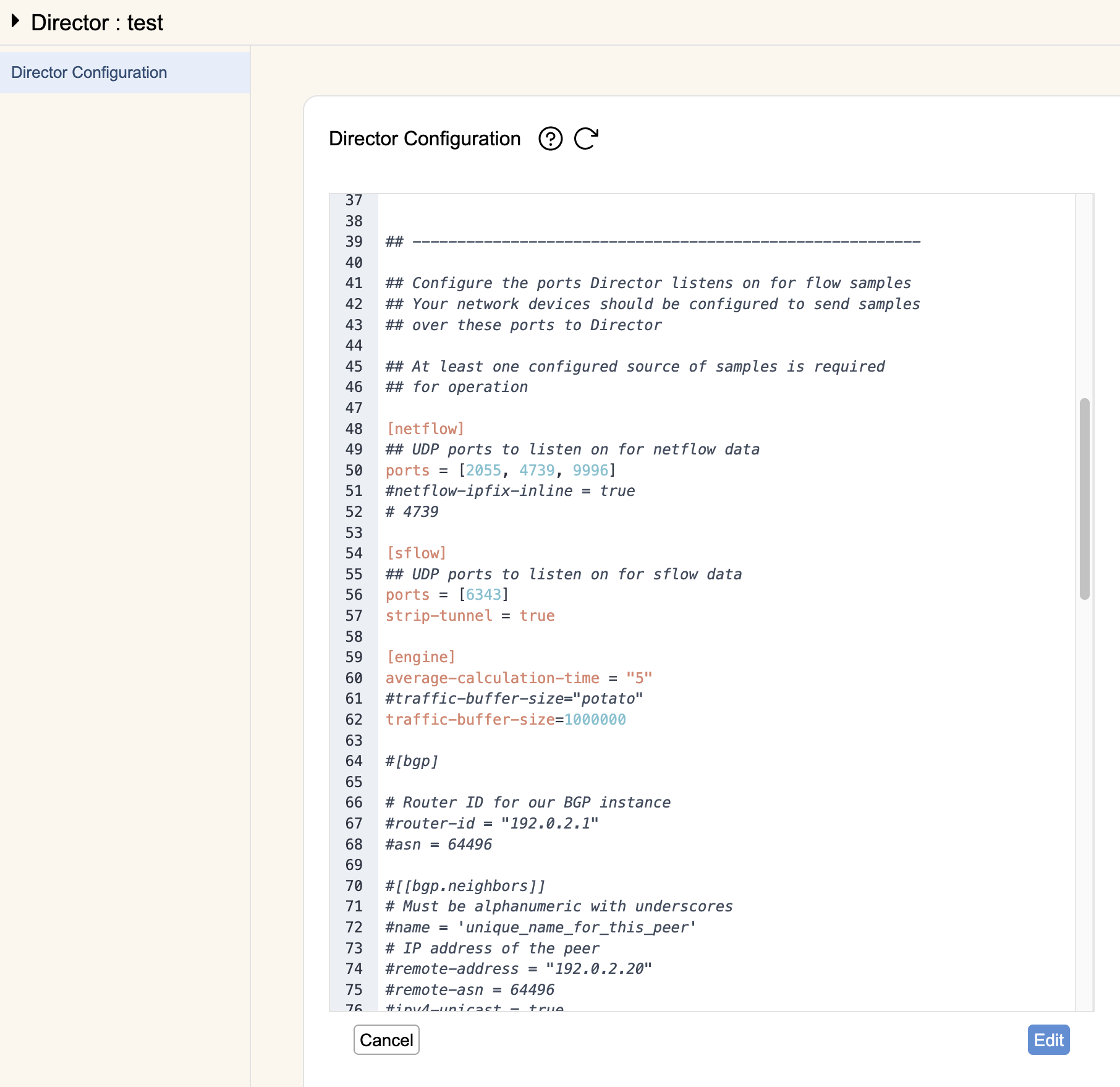Screen dimensions: 1120x1087
Task: Click the 'Configure the ports Director listens' comment
Action: pos(648,283)
